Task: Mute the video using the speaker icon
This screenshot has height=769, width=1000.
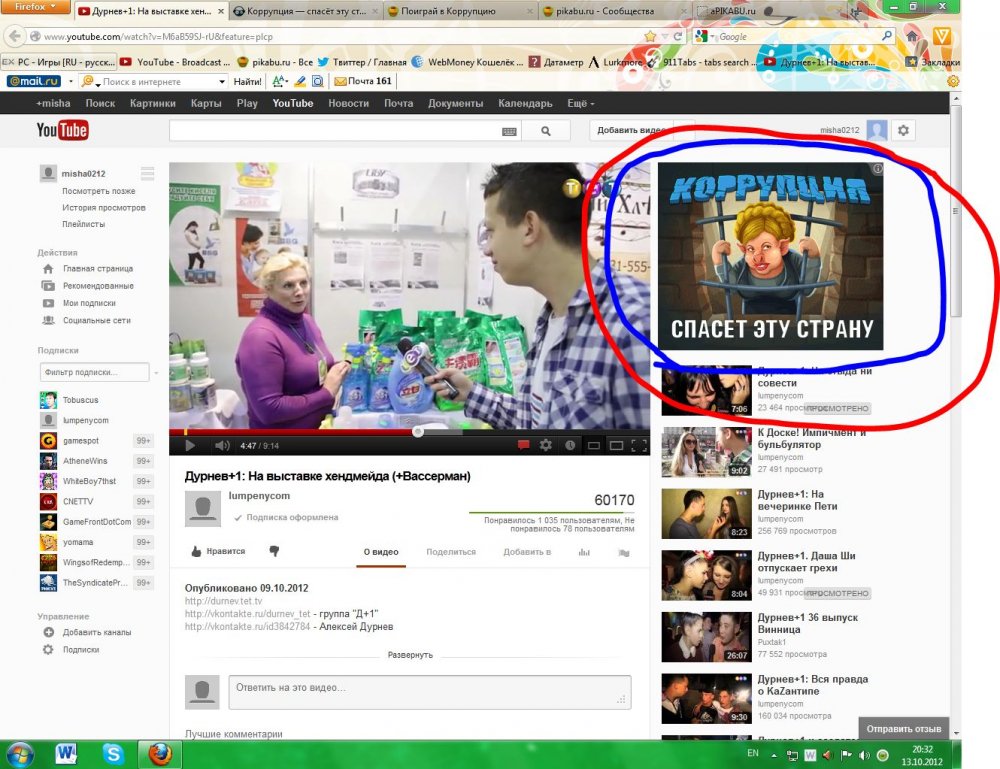Action: click(221, 445)
